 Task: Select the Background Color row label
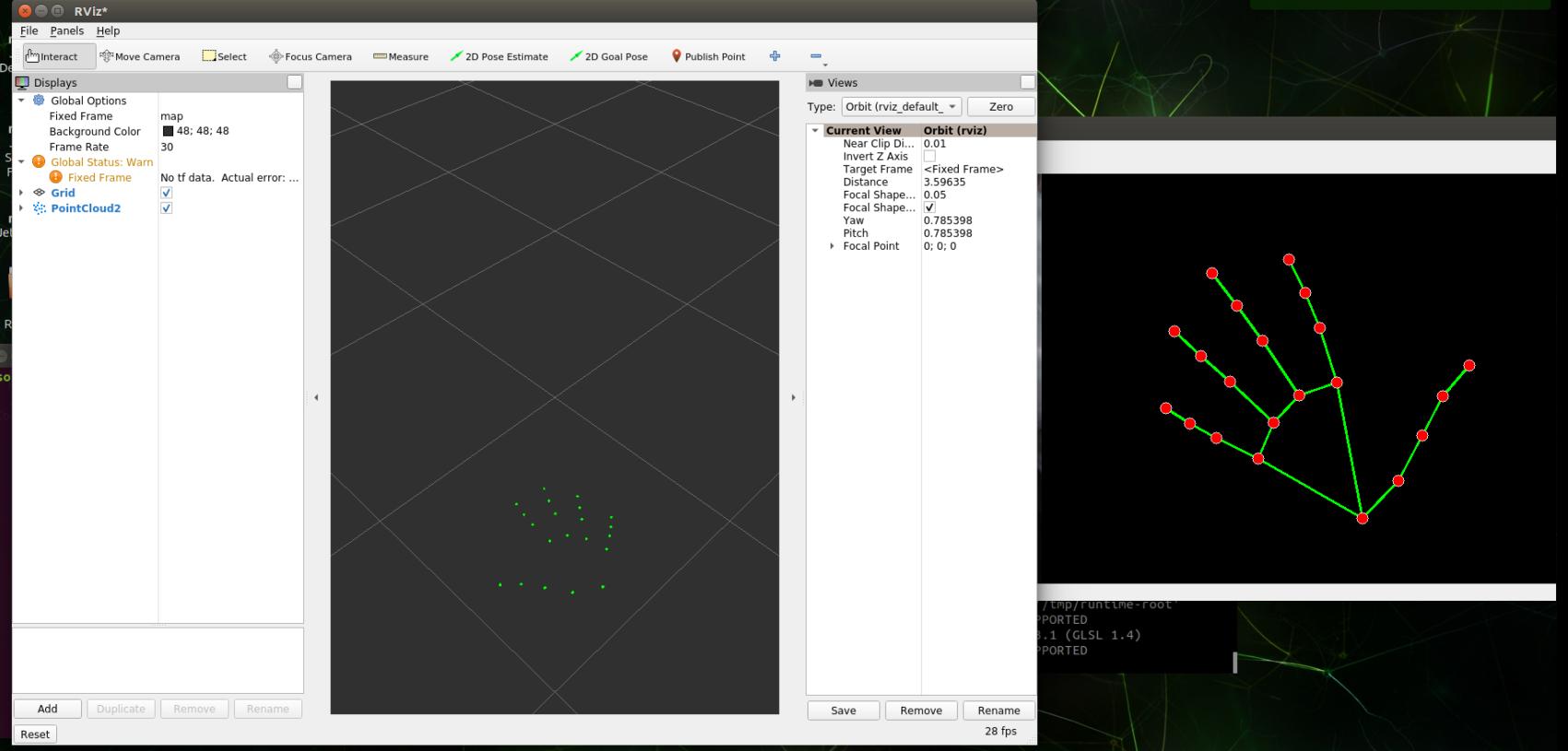[95, 132]
